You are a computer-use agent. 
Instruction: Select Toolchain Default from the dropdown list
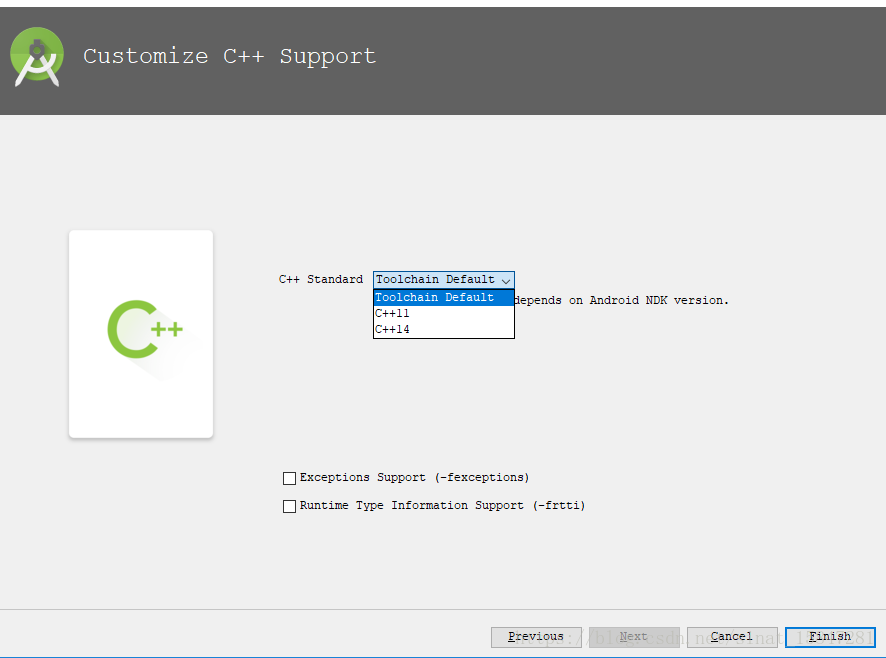pos(444,297)
